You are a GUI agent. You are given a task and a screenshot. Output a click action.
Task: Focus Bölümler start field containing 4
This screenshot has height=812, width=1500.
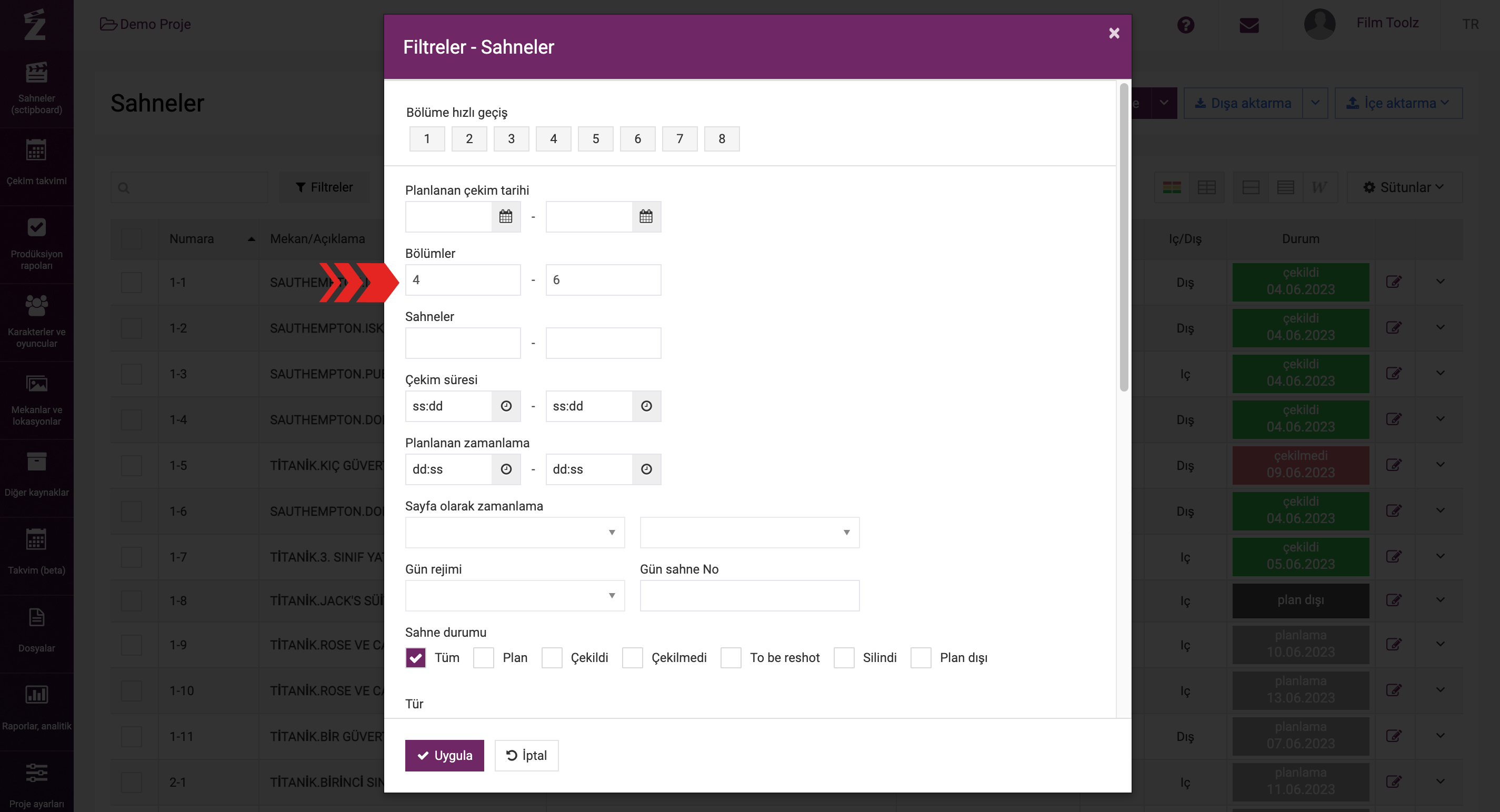coord(463,280)
